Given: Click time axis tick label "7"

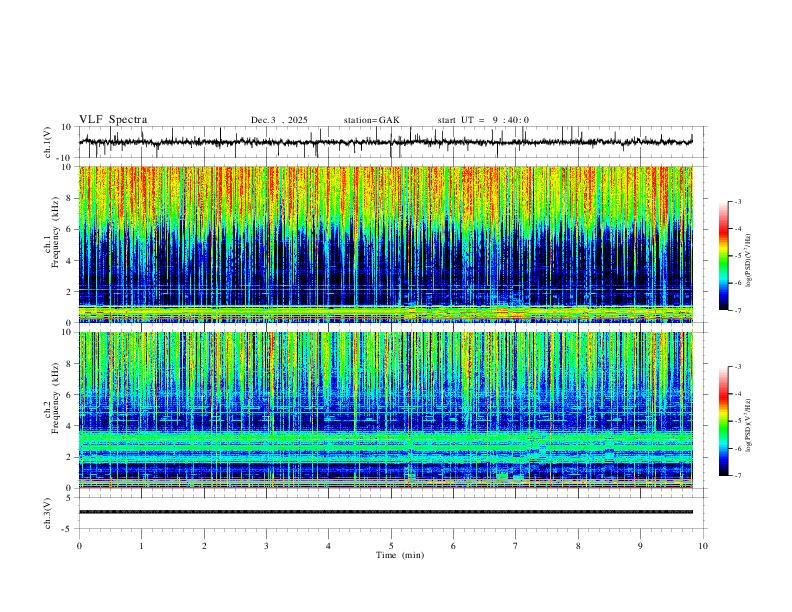Looking at the screenshot, I should 516,546.
